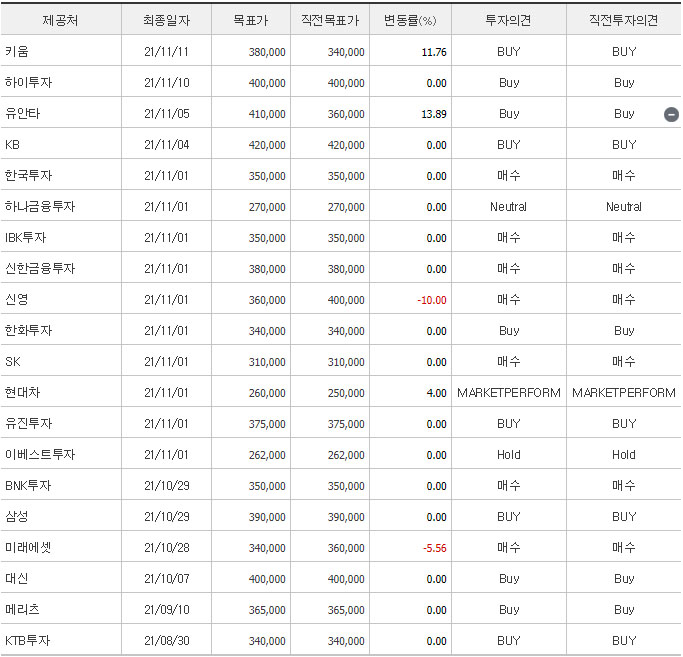Click 매수 opinion in SK row 투자의견

click(x=509, y=361)
